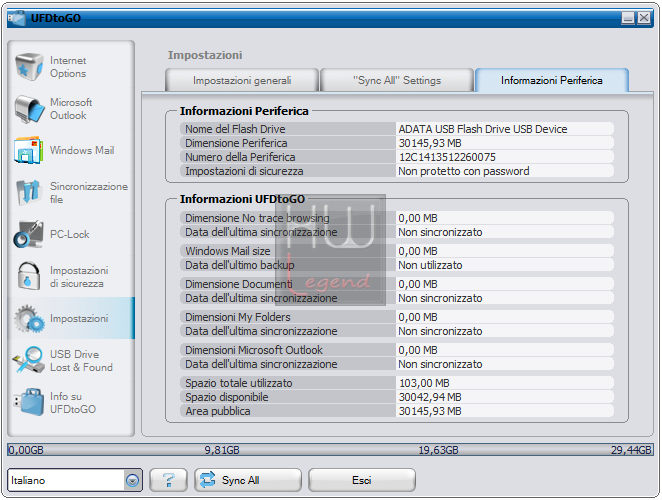Viewport: 662px width, 500px height.
Task: Click the Data dell'ultimo backup label
Action: click(x=240, y=265)
